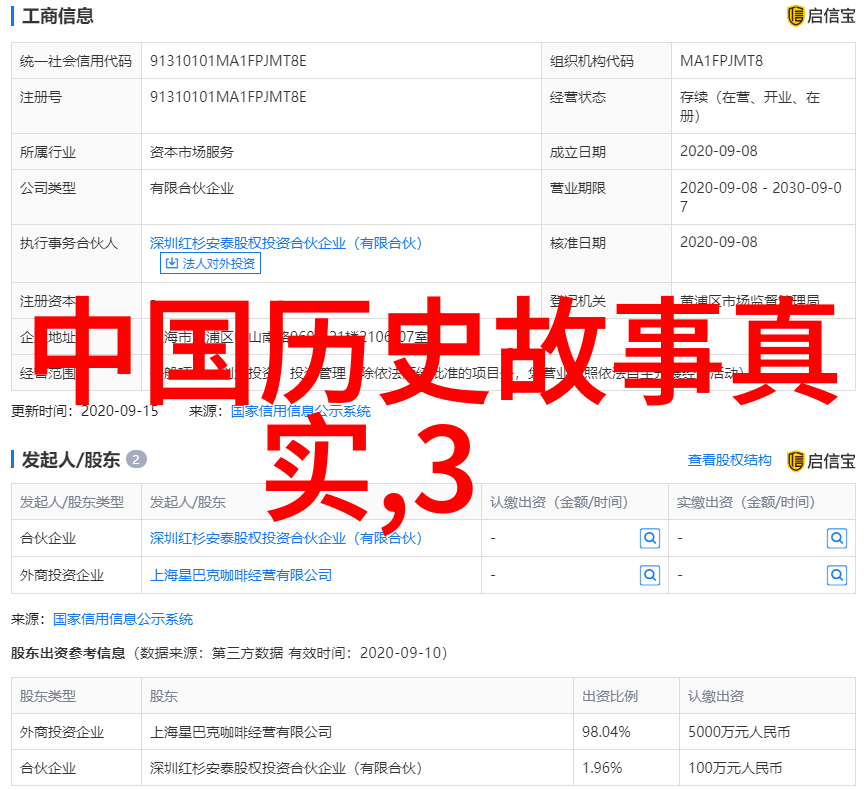Click 查看股权结构 link

pyautogui.click(x=729, y=460)
